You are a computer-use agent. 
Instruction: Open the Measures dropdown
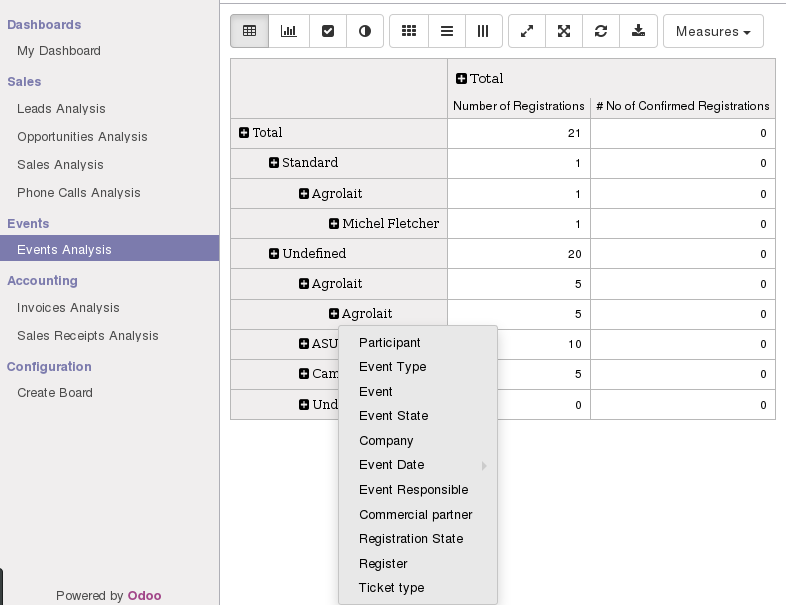(712, 31)
